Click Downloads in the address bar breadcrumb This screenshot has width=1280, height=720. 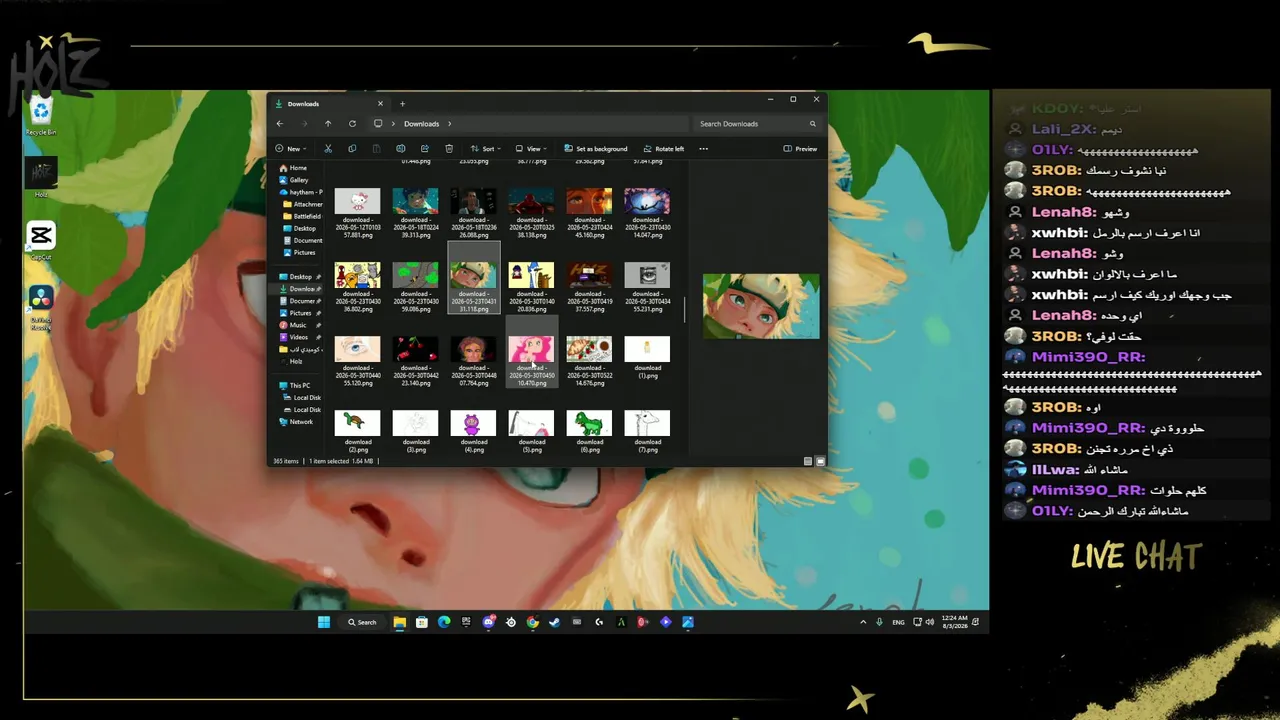421,124
